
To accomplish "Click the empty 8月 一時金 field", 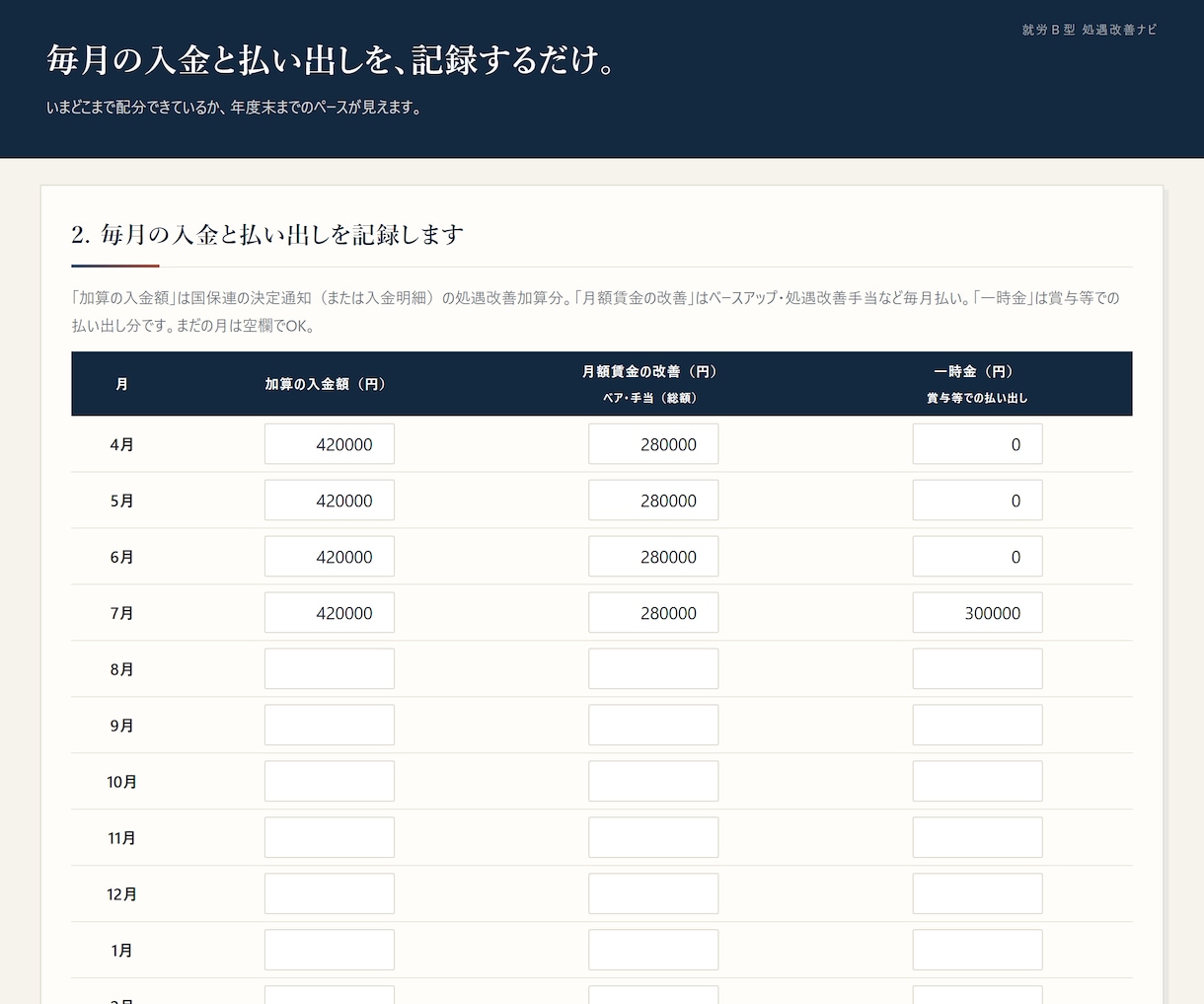I will [977, 669].
